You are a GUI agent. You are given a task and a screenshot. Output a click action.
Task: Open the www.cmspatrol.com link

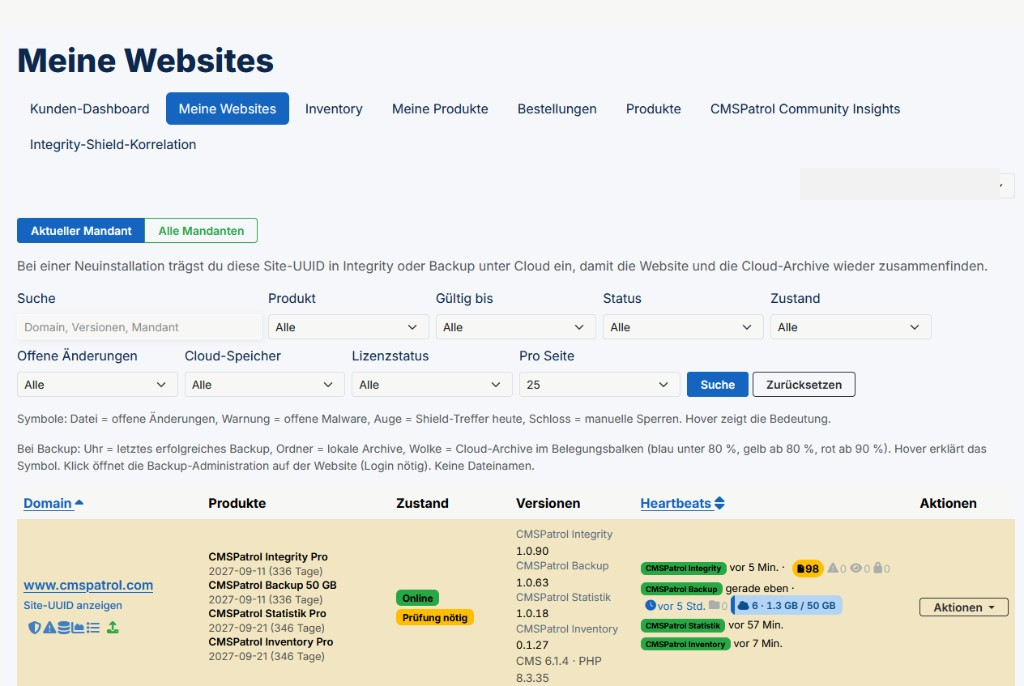[x=88, y=585]
